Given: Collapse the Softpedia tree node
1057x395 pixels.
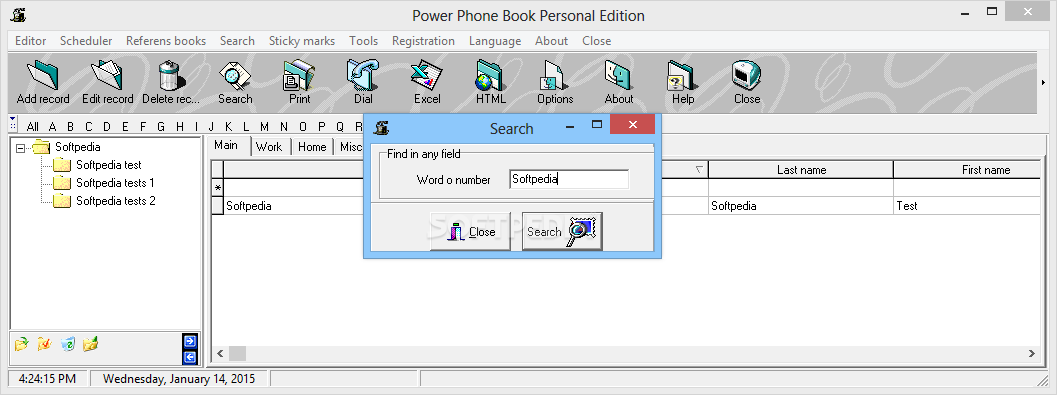Looking at the screenshot, I should (20, 147).
